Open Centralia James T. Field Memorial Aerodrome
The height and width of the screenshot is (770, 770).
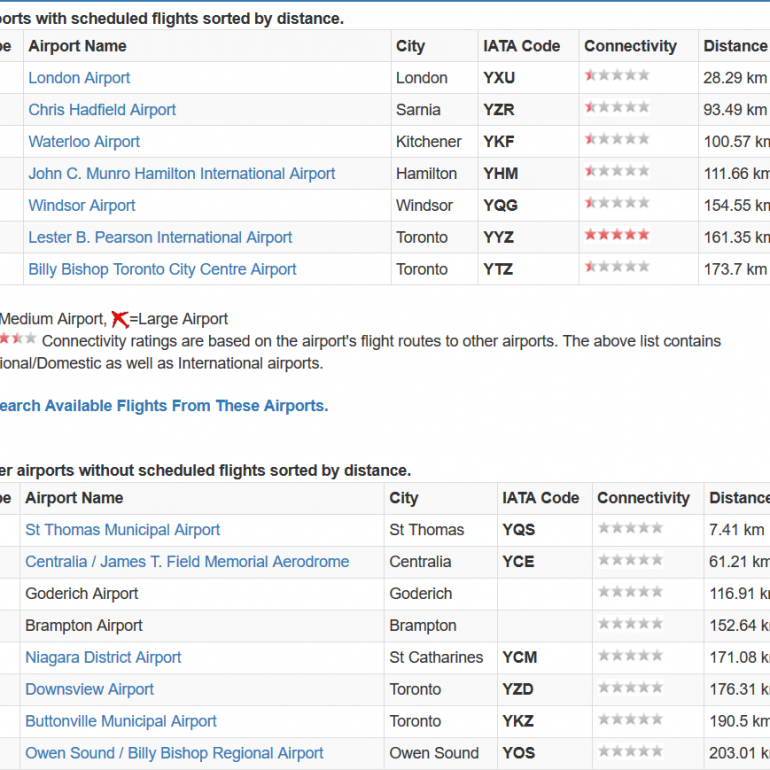pos(187,562)
